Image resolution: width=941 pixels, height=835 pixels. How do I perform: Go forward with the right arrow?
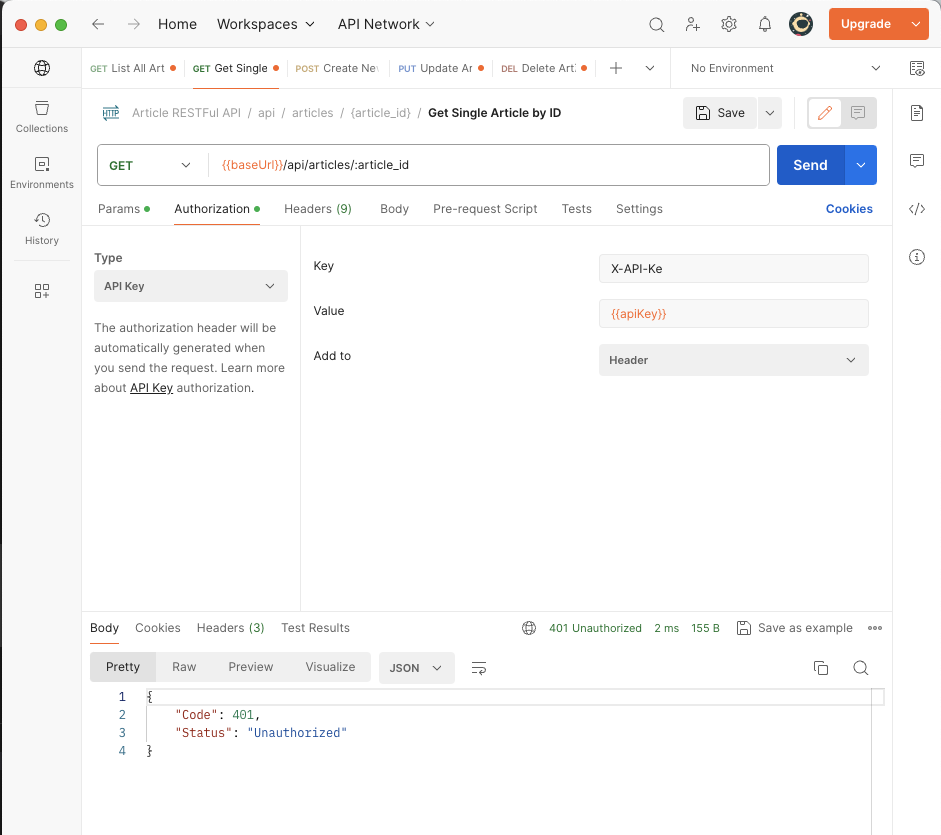coord(133,24)
